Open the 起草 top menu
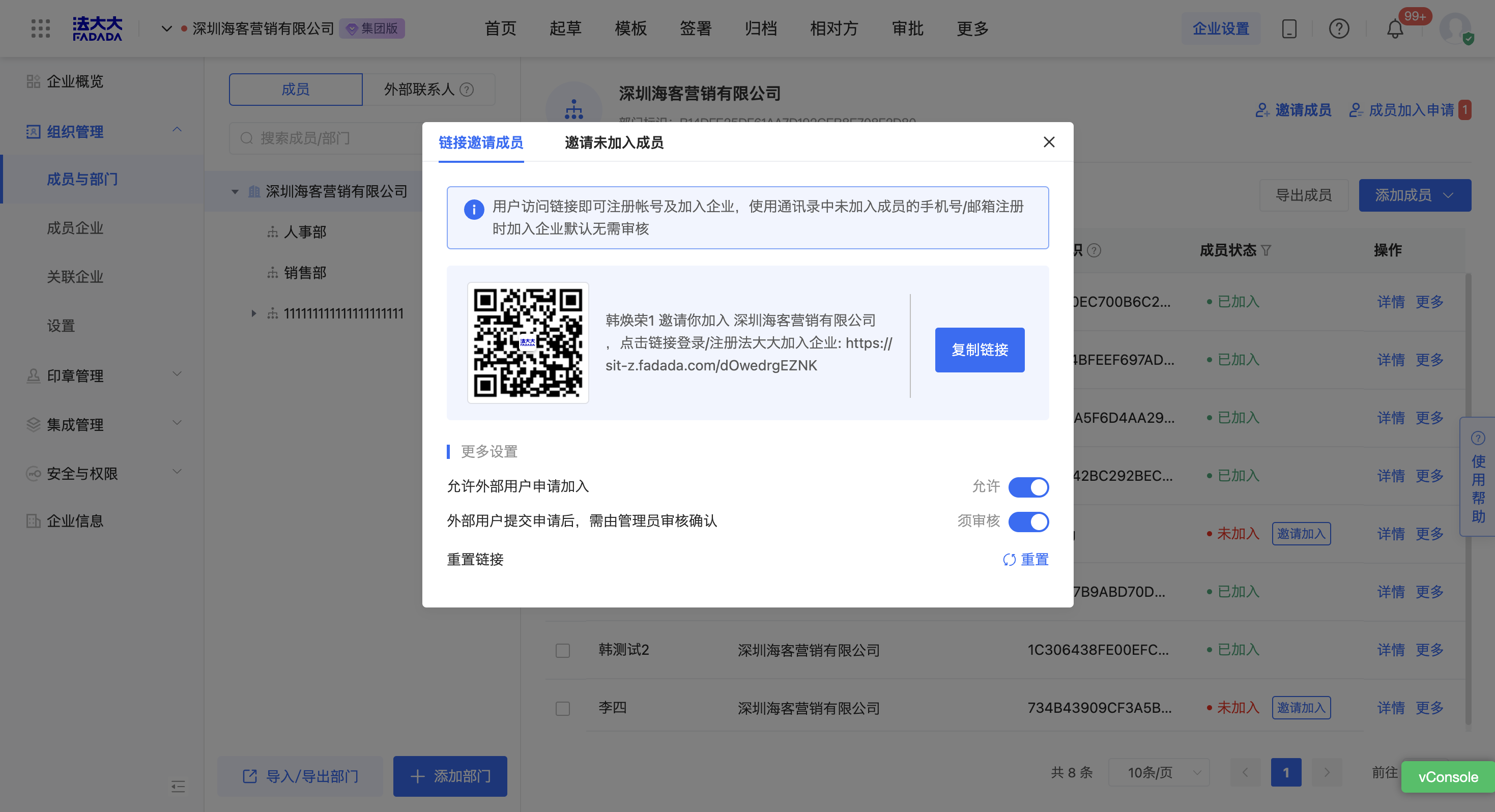The width and height of the screenshot is (1495, 812). pos(565,28)
